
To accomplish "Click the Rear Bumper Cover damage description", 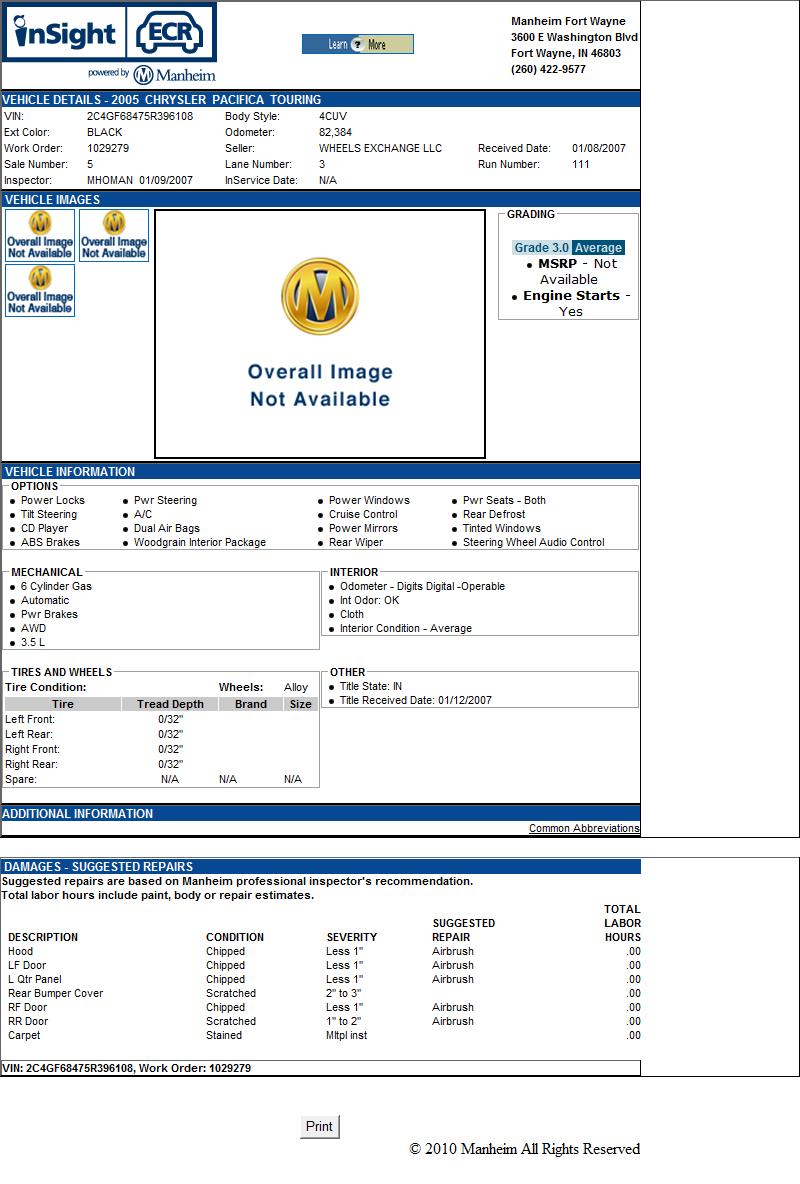I will click(55, 993).
